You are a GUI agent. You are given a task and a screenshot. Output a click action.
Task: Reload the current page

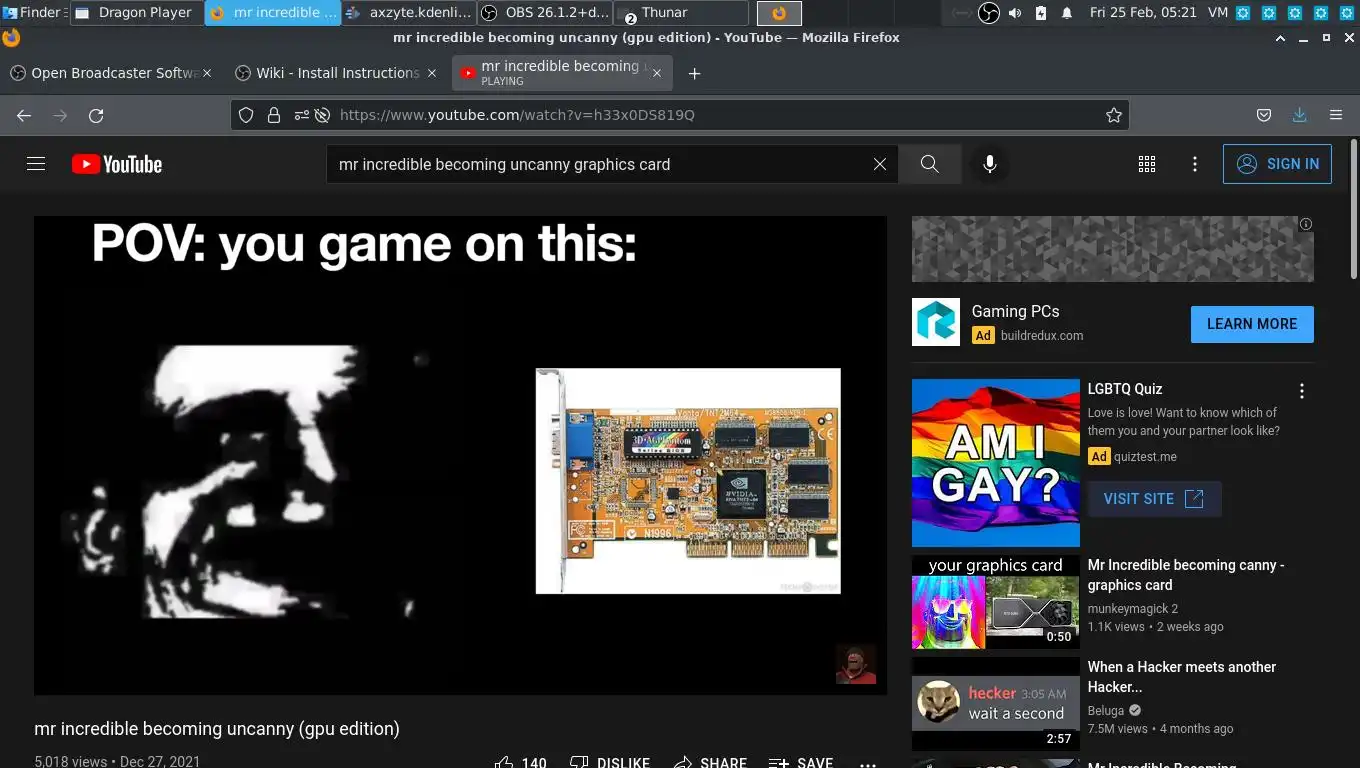[96, 115]
